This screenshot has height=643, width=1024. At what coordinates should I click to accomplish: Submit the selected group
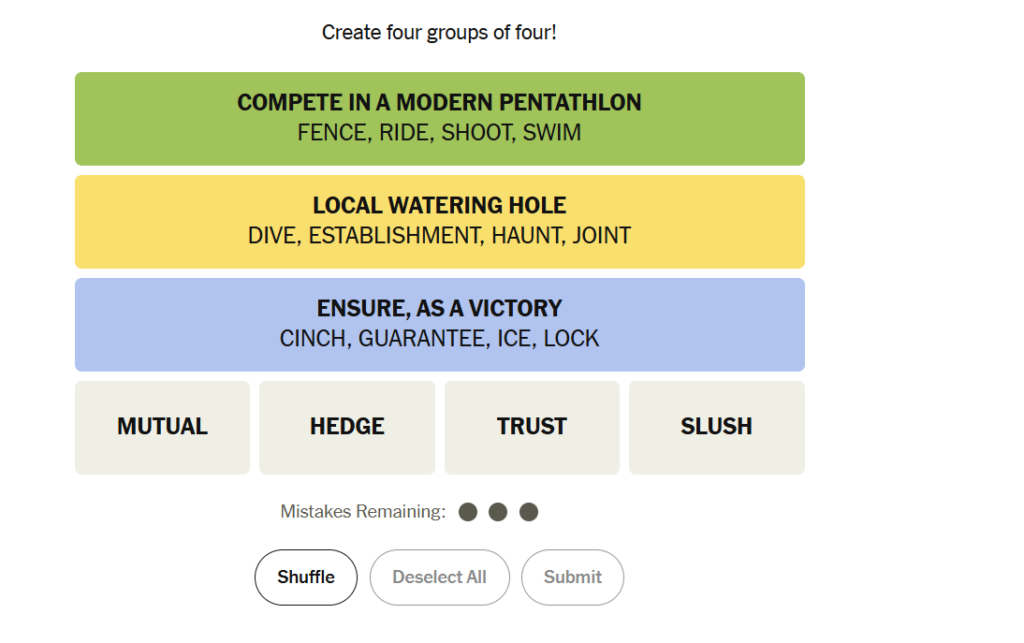tap(572, 577)
